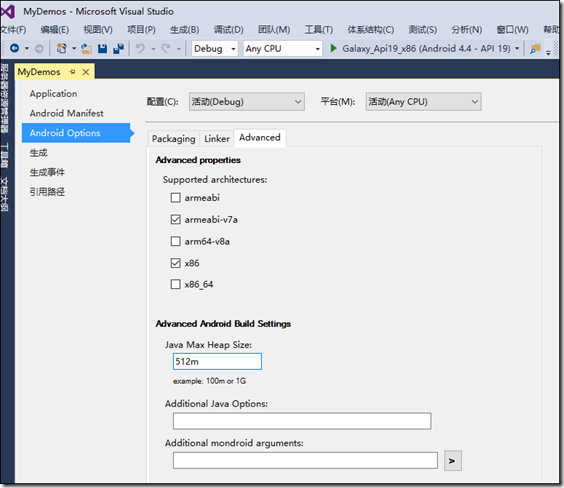Select the Advanced tab
The width and height of the screenshot is (564, 488).
click(260, 138)
